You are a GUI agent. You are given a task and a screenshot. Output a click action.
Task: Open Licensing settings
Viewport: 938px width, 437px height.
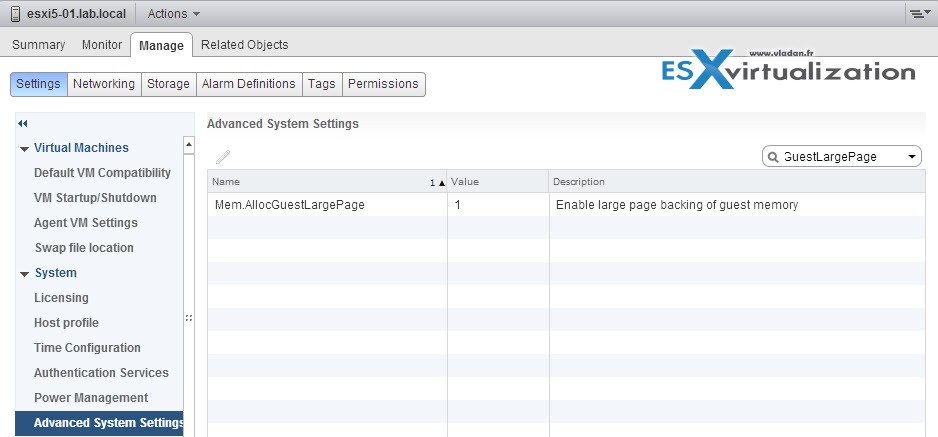tap(61, 298)
